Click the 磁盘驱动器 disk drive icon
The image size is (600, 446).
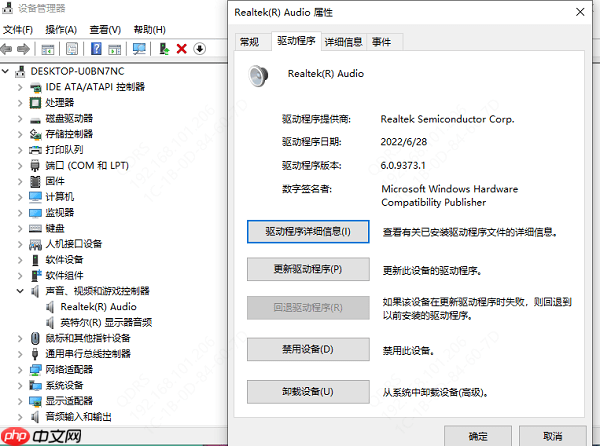click(35, 119)
